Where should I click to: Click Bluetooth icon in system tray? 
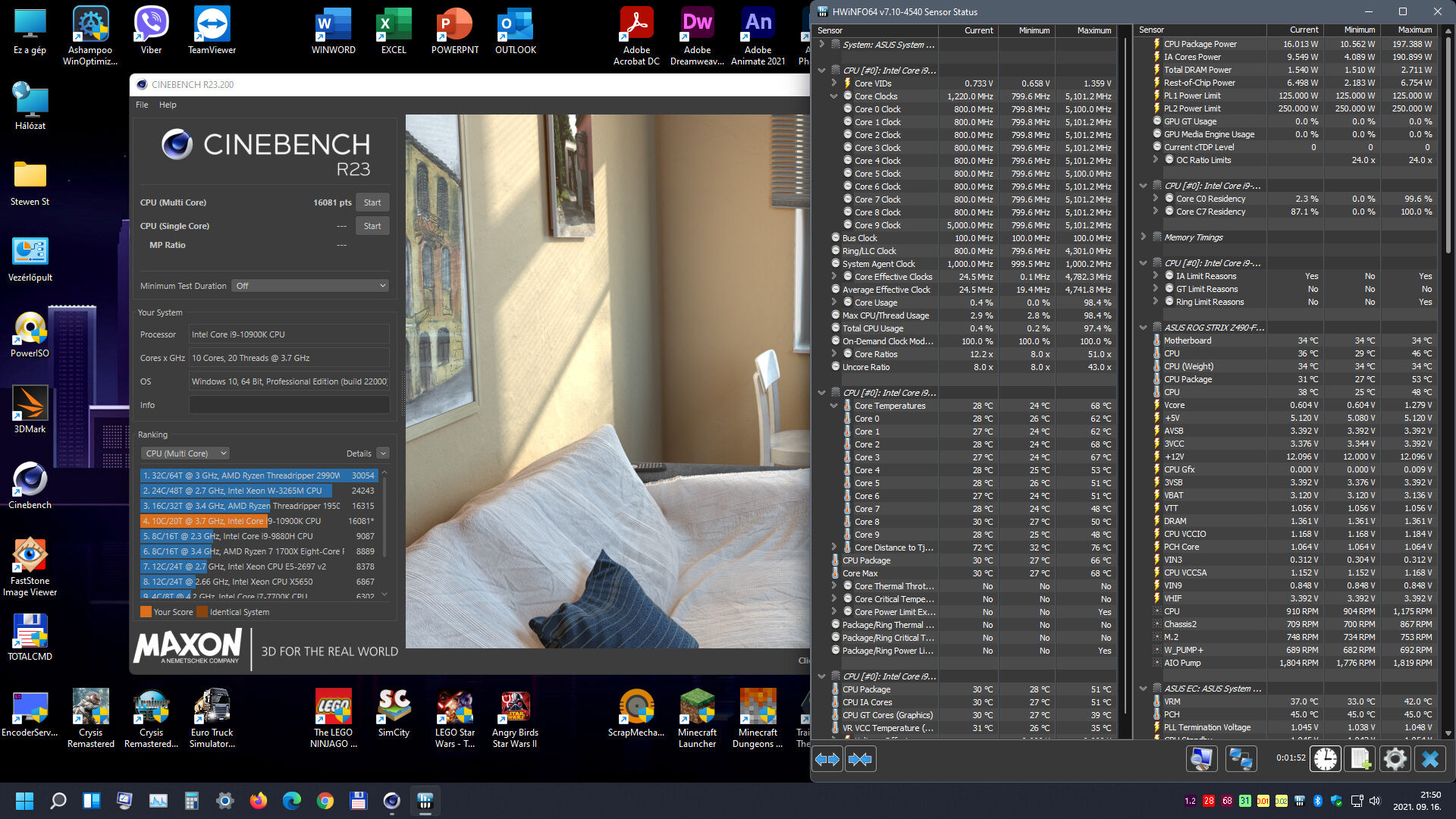1318,801
